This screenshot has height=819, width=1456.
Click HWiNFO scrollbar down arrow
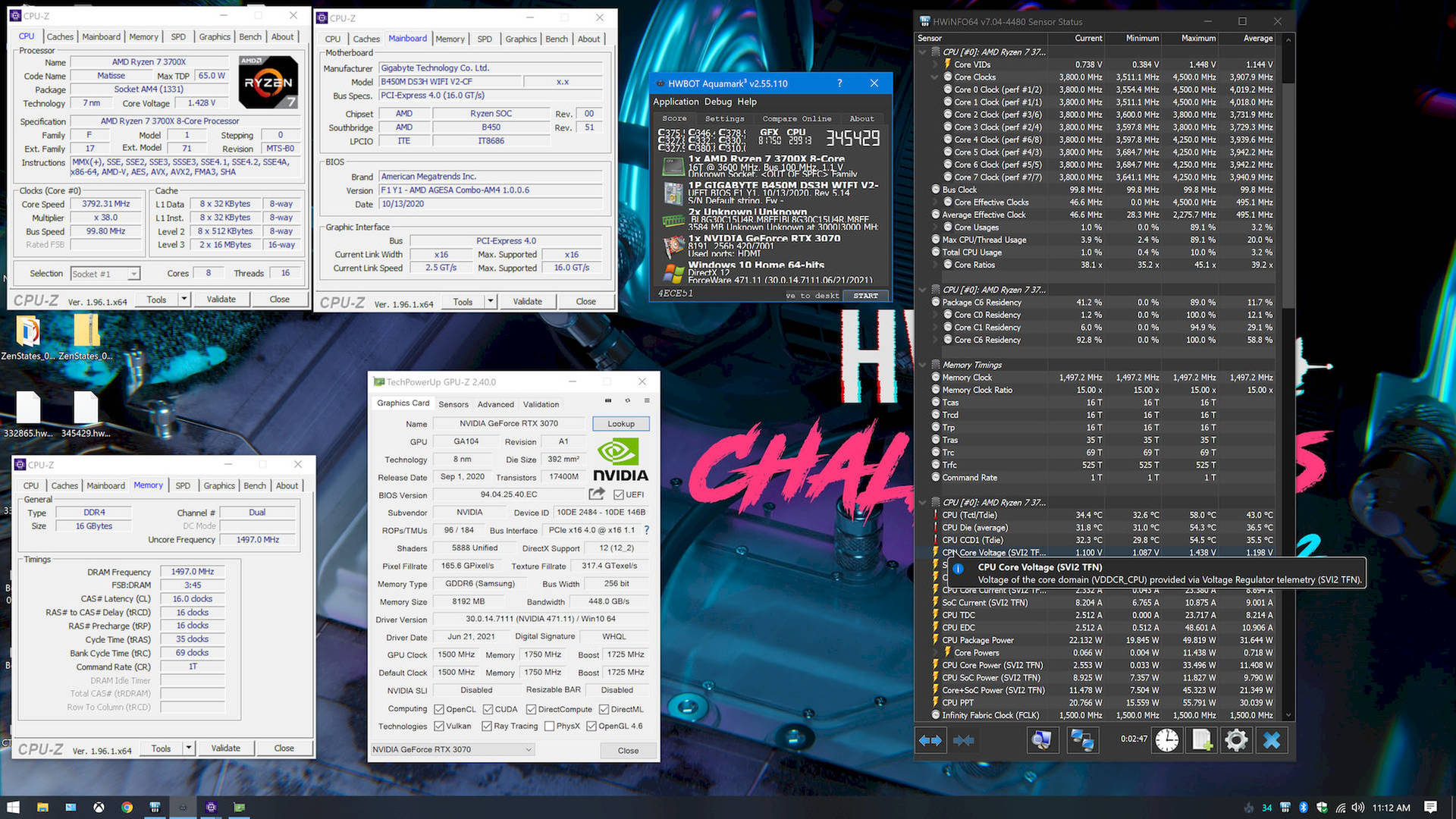(x=1288, y=715)
